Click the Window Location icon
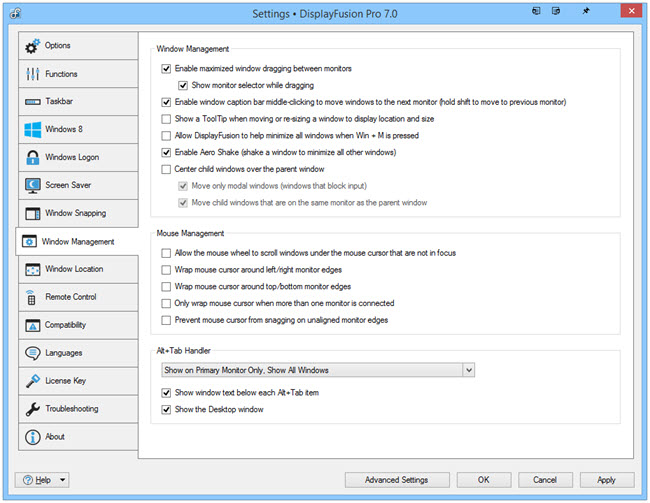650x503 pixels. [32, 269]
